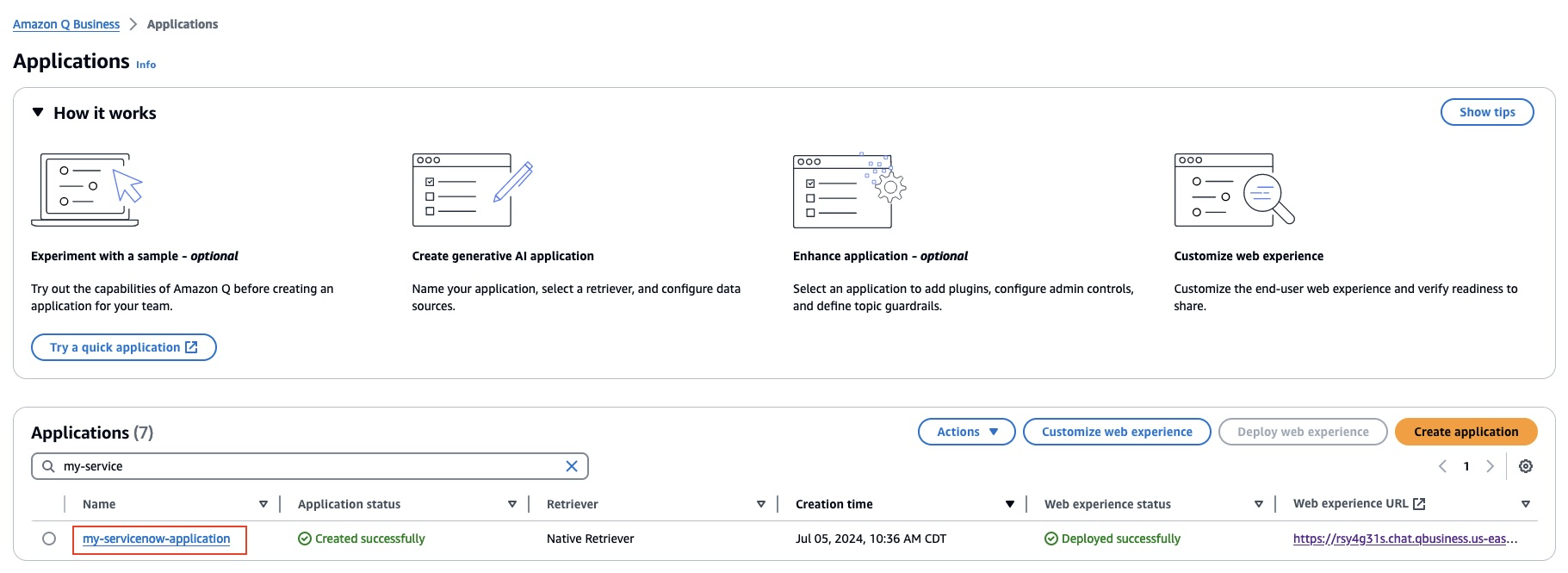Click Customize web experience button
The image size is (1568, 573).
point(1117,432)
